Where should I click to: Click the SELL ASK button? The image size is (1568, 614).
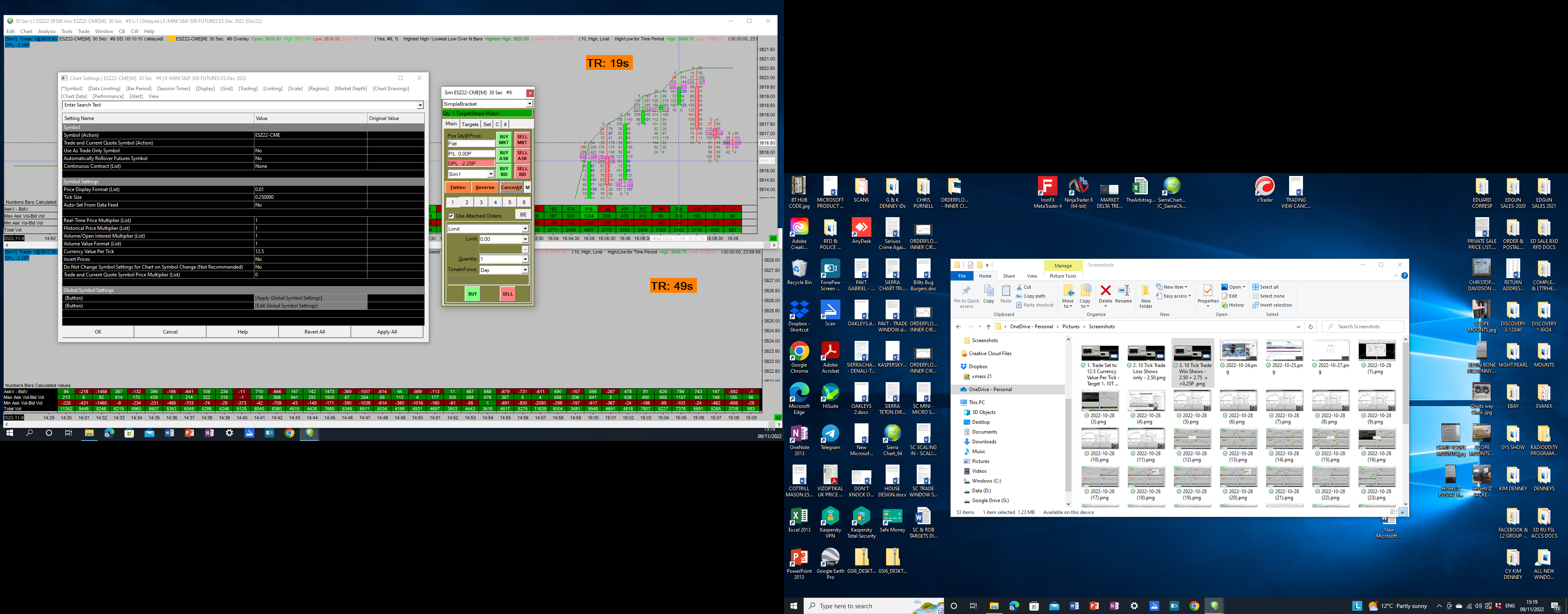pos(522,156)
